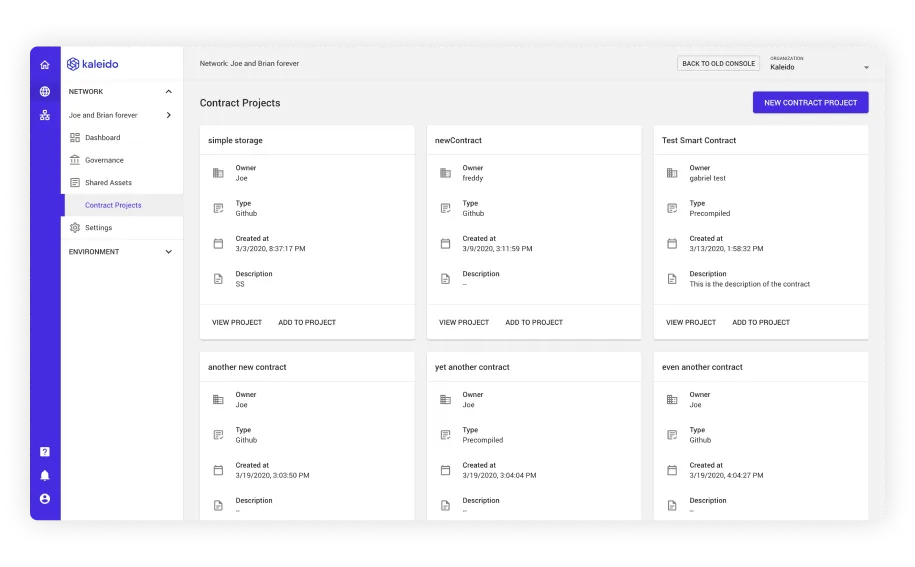This screenshot has height=567, width=915.
Task: Click calendar icon in Test Smart Contract card
Action: (x=672, y=244)
